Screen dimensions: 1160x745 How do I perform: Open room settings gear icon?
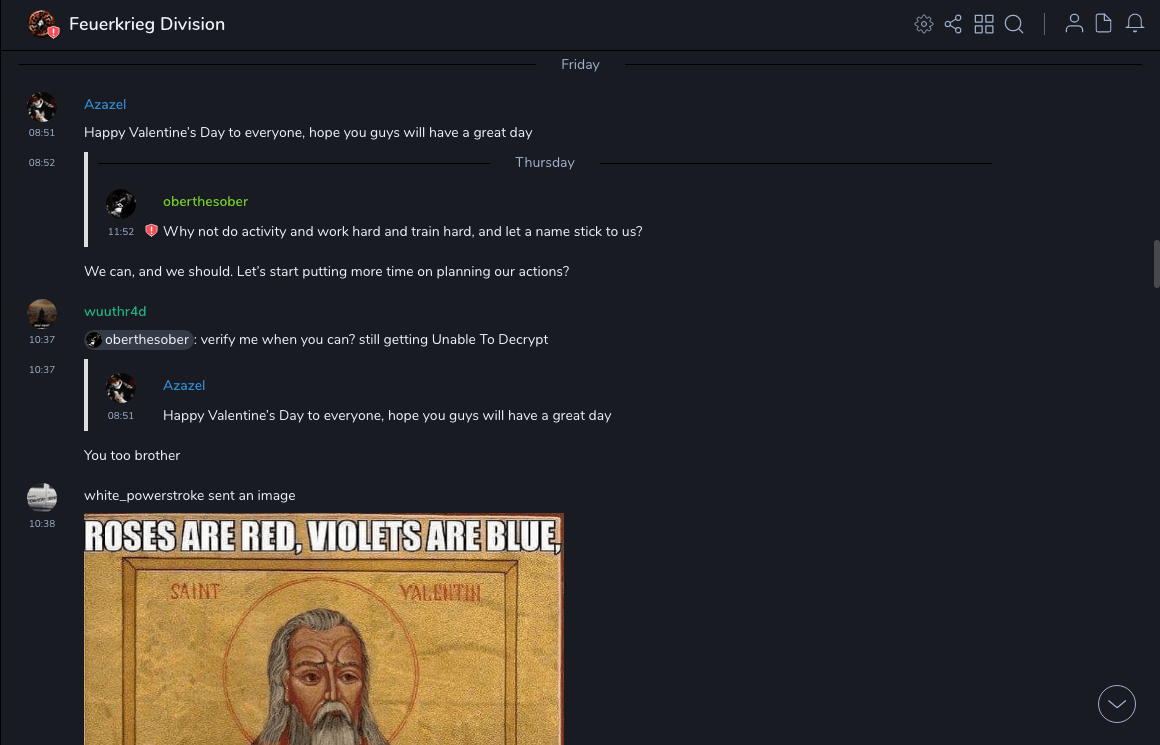pos(923,24)
